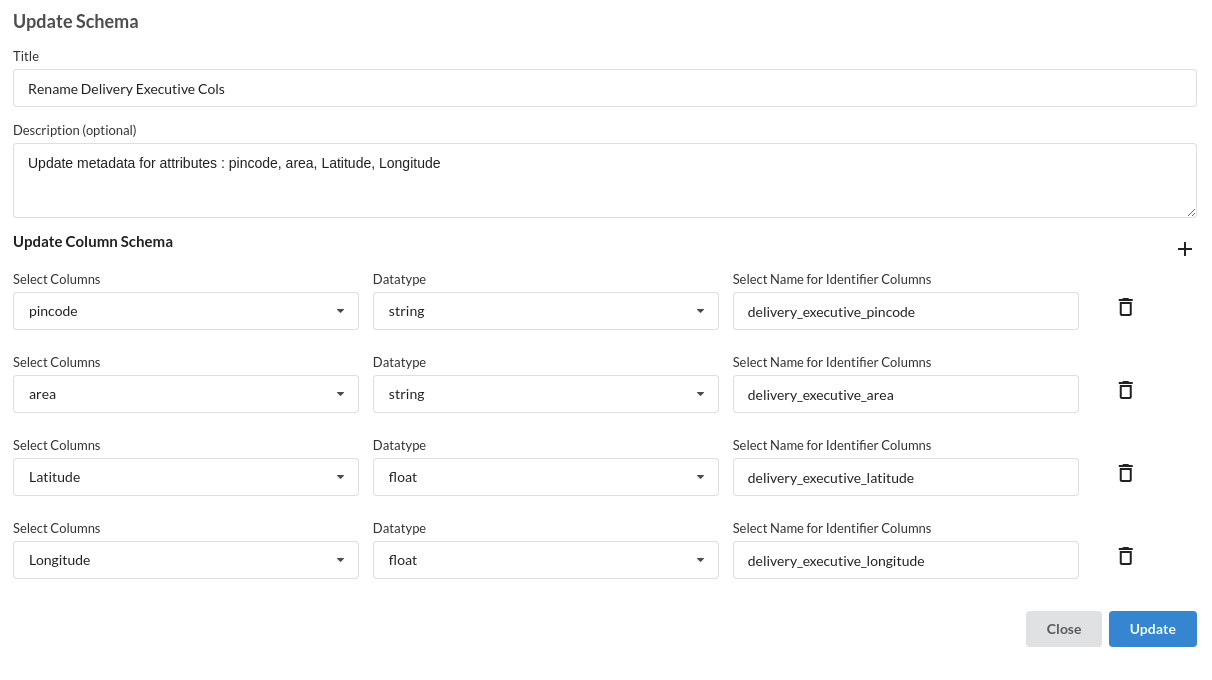The width and height of the screenshot is (1212, 680).
Task: Change datatype string for area row
Action: pyautogui.click(x=546, y=394)
